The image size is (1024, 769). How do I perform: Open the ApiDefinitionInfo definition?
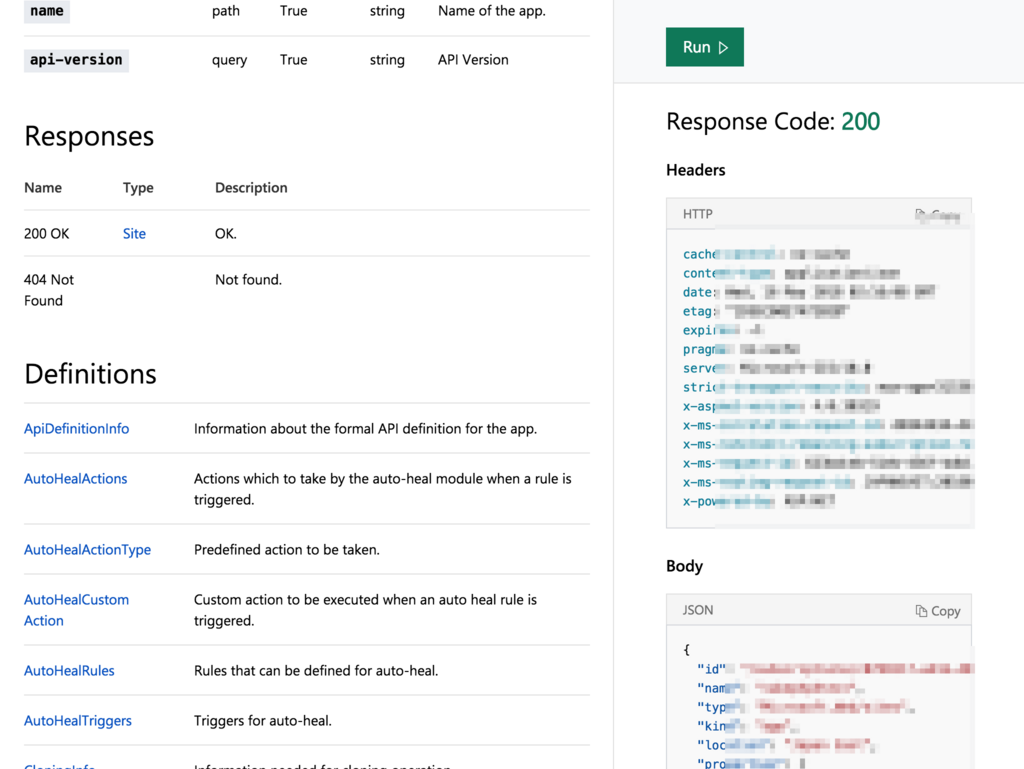tap(76, 429)
